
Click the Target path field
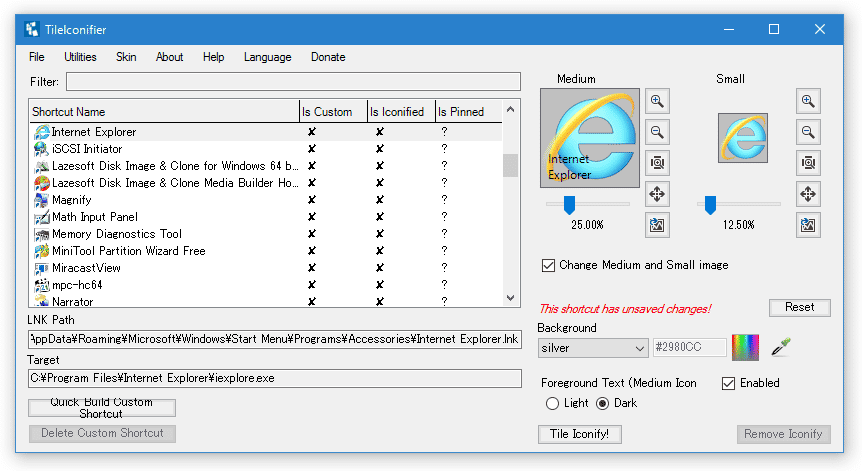tap(274, 378)
